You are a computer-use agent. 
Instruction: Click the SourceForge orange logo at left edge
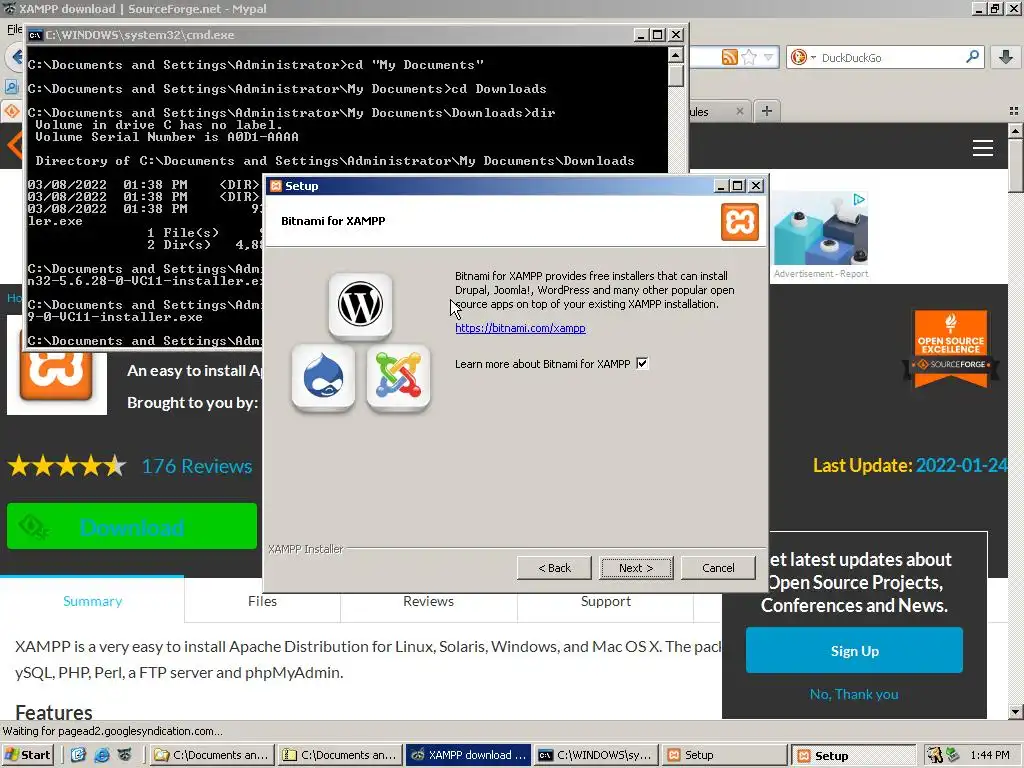pos(14,145)
